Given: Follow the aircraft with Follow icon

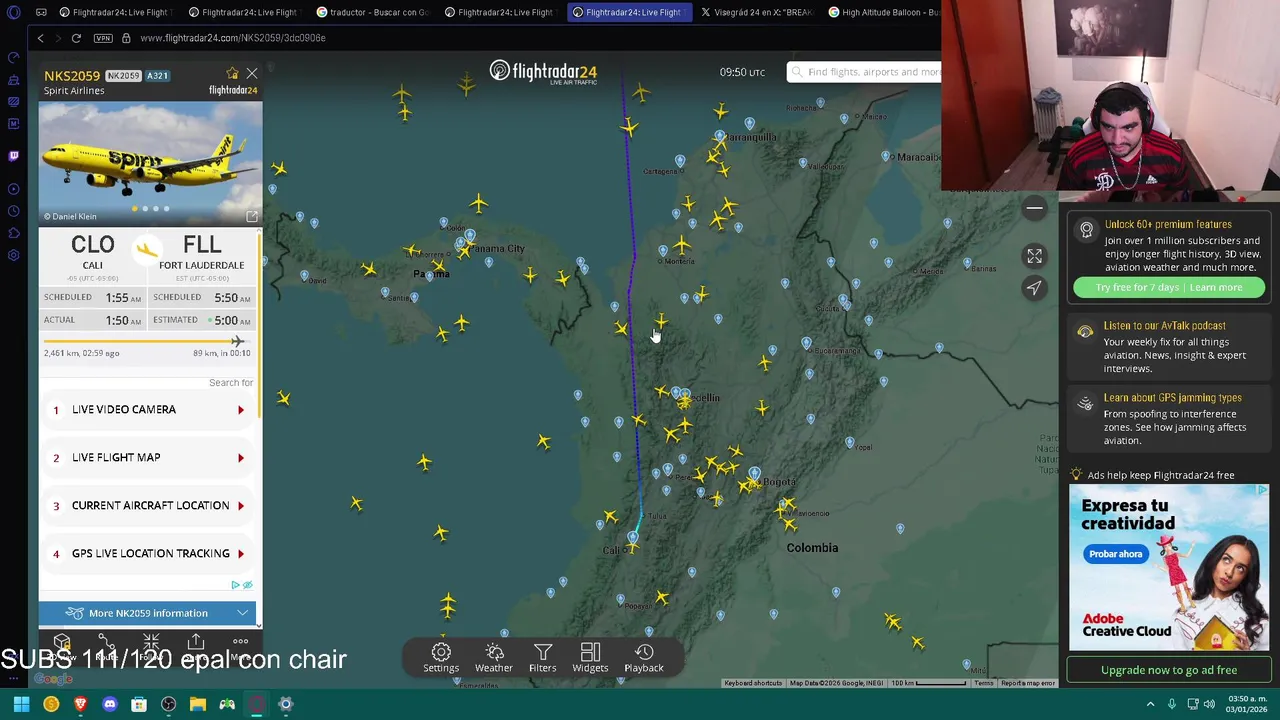Looking at the screenshot, I should [x=151, y=645].
